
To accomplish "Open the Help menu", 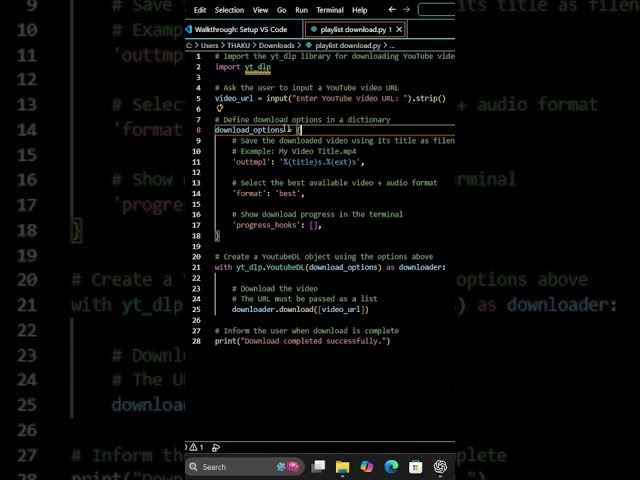I will (360, 10).
